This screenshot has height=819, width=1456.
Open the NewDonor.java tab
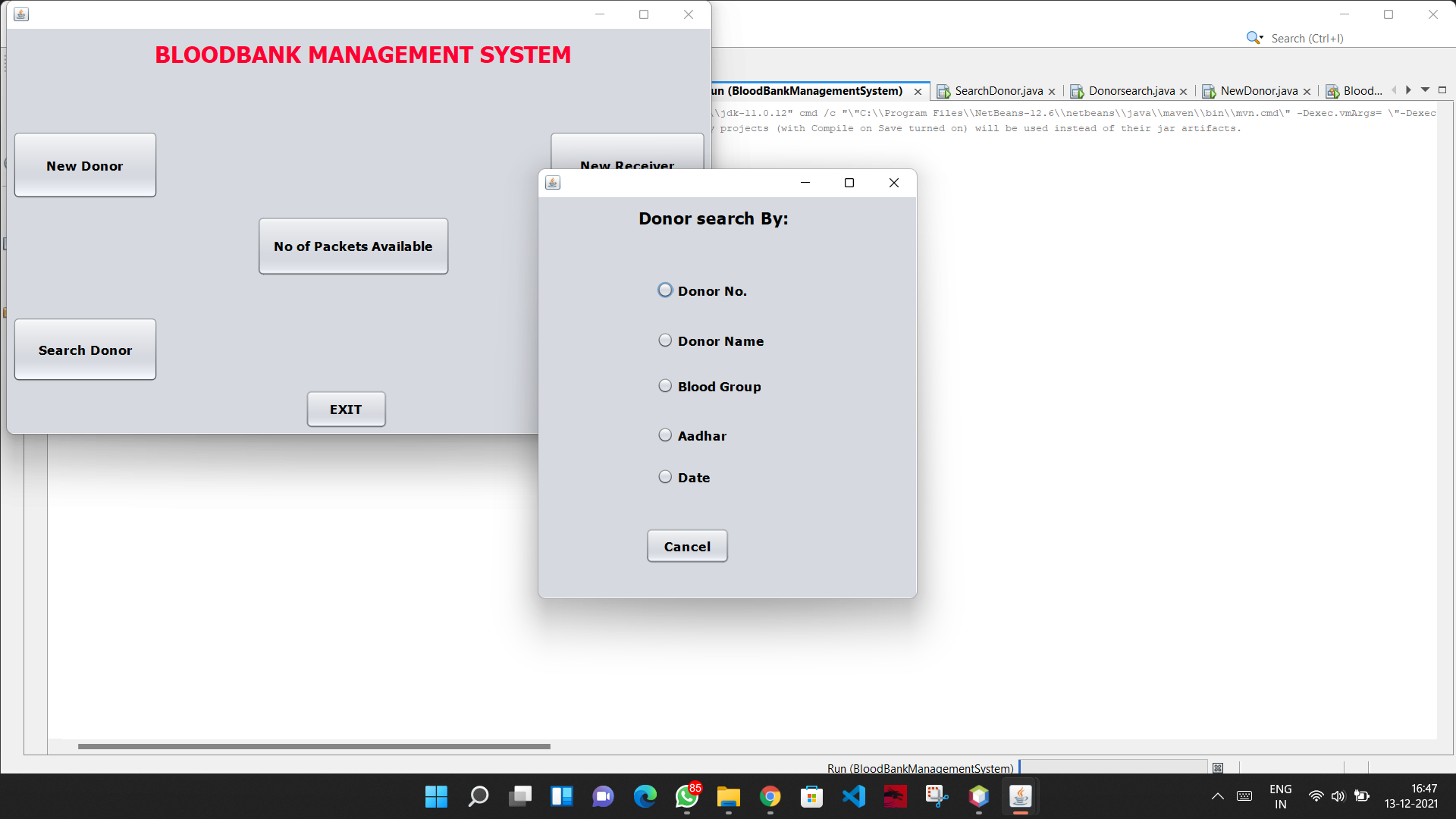click(1259, 90)
